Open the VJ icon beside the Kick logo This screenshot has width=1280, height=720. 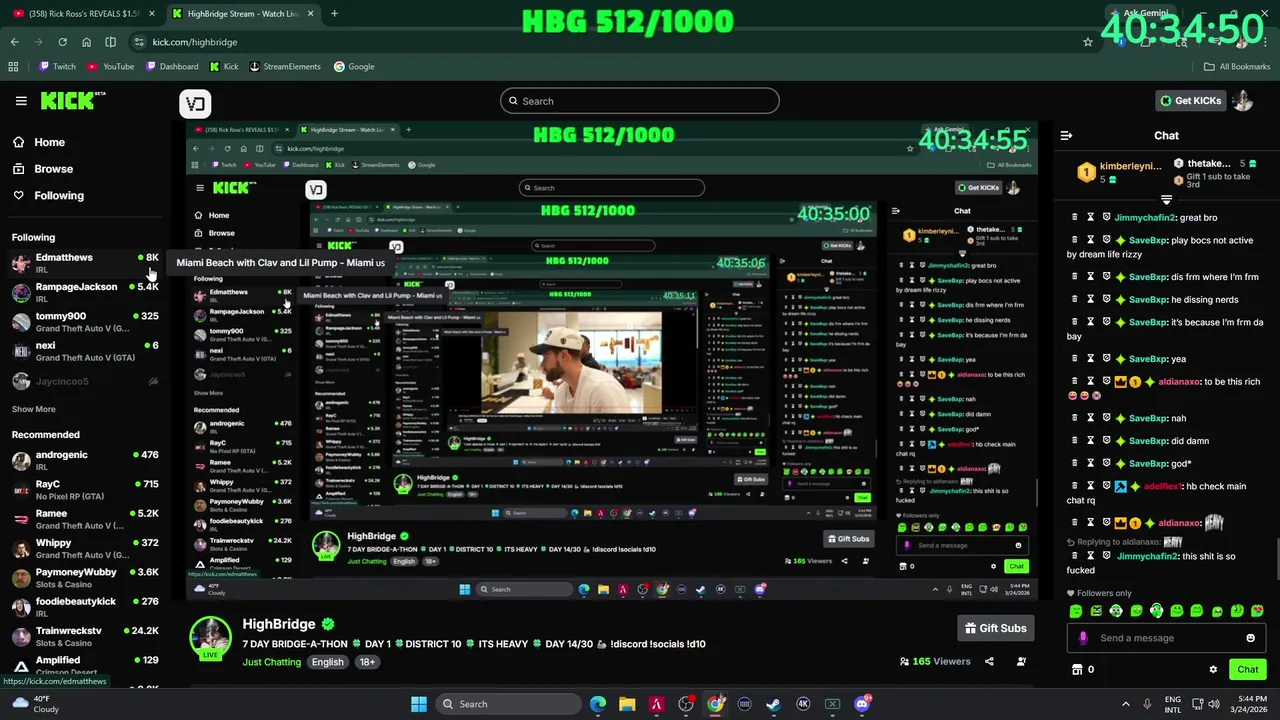pyautogui.click(x=195, y=103)
